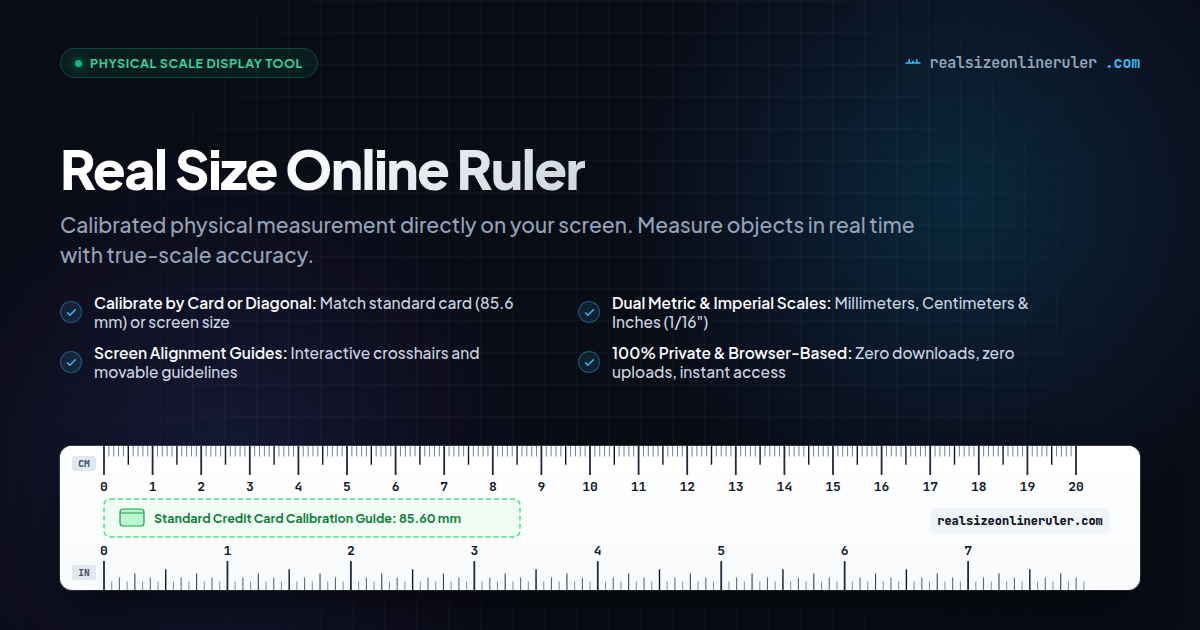Click the 7 mark on the inch scale

[968, 551]
